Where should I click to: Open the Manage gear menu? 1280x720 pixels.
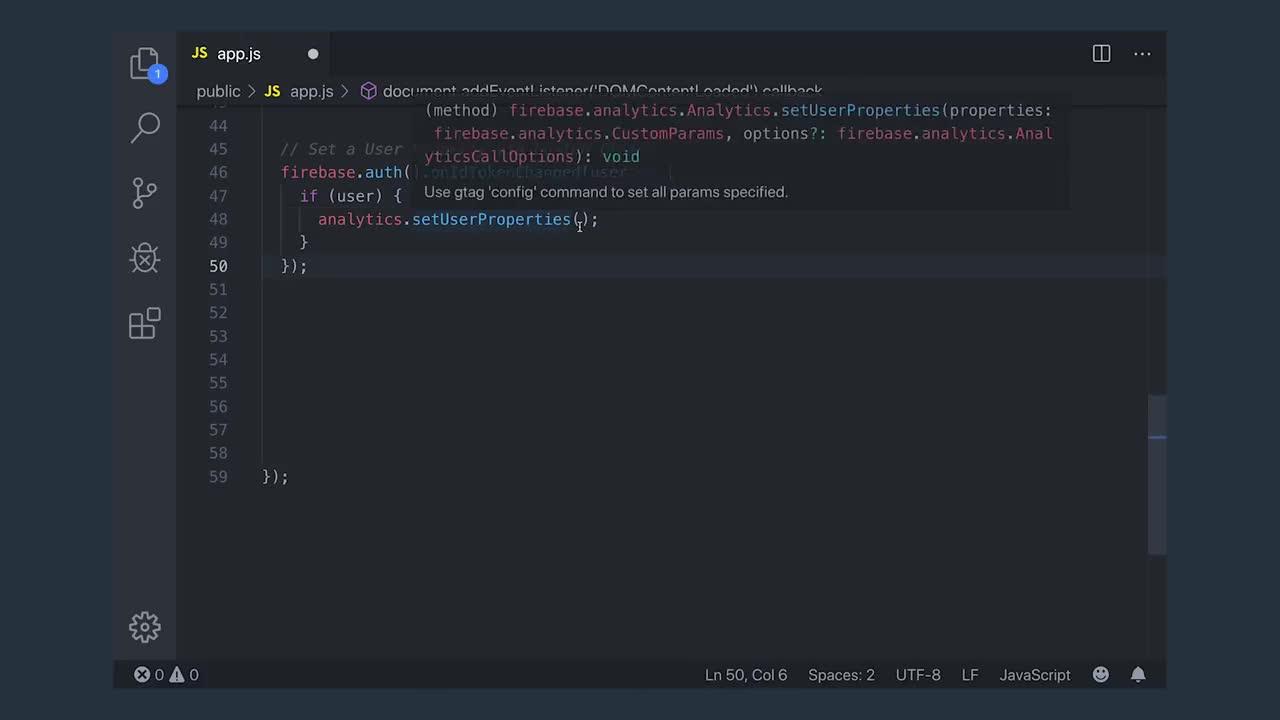[x=145, y=627]
